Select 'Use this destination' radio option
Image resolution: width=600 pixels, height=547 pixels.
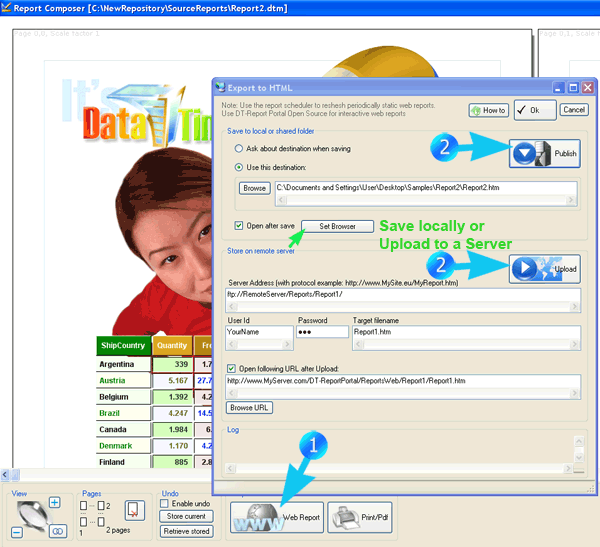pyautogui.click(x=239, y=167)
